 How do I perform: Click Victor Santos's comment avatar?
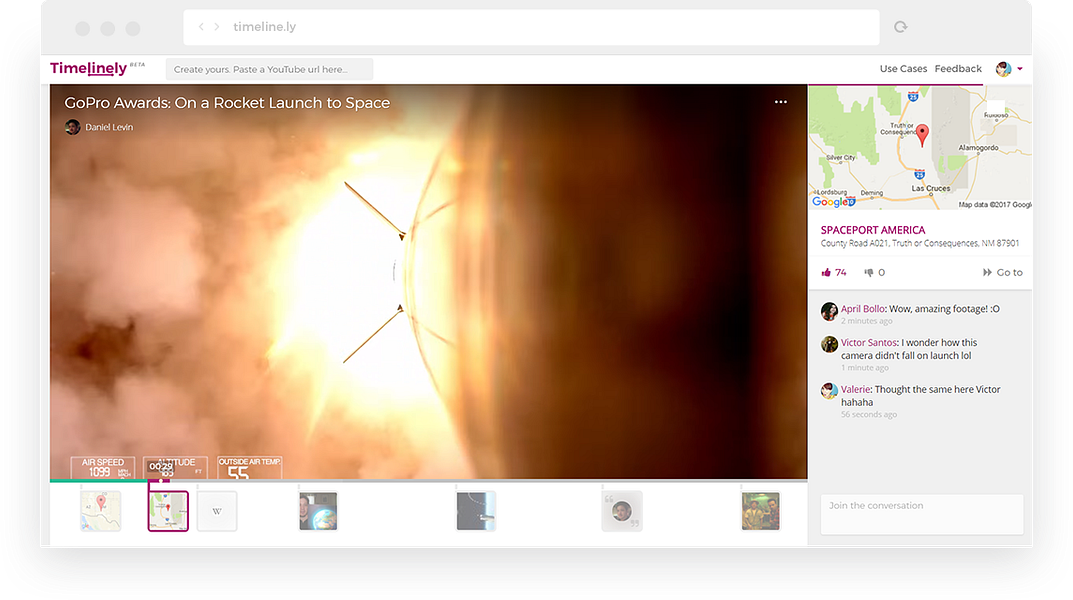[x=829, y=344]
